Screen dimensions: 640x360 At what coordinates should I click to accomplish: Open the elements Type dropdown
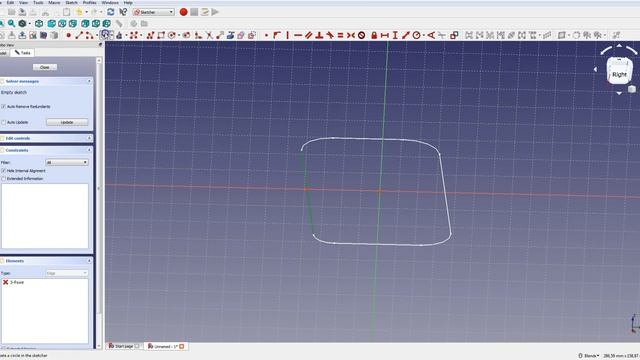click(x=67, y=273)
